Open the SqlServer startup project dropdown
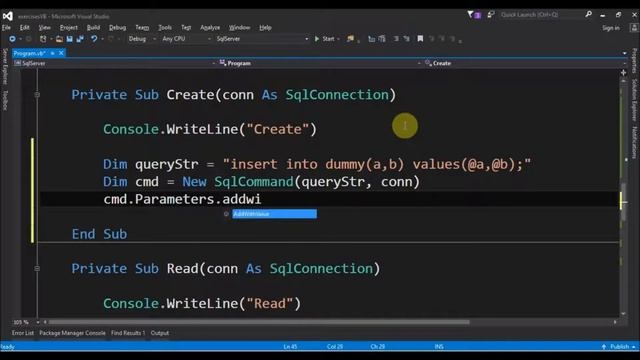Viewport: 640px width, 360px height. [x=262, y=39]
